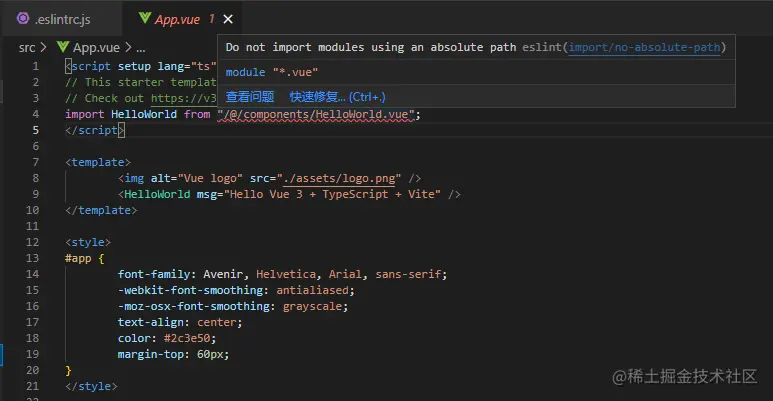Click the HelloWorld identifier in the import
Screen dimensions: 773x401
point(143,114)
